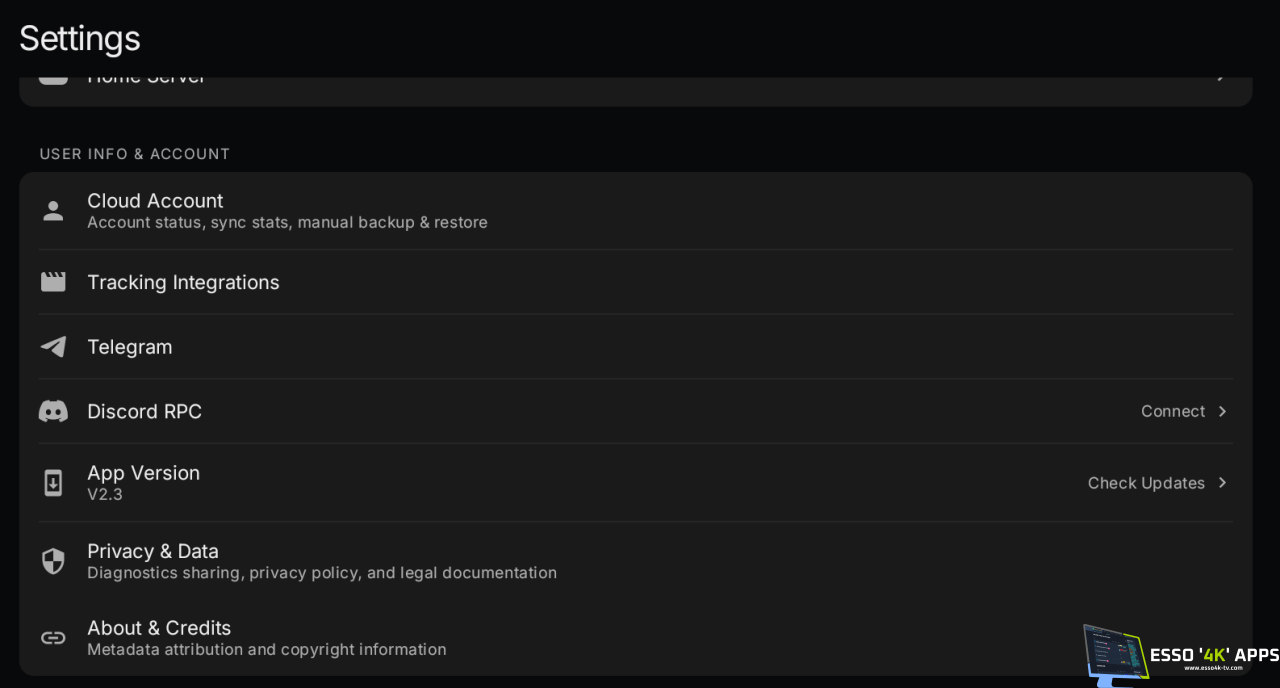Open Tracking Integrations settings

pyautogui.click(x=636, y=282)
